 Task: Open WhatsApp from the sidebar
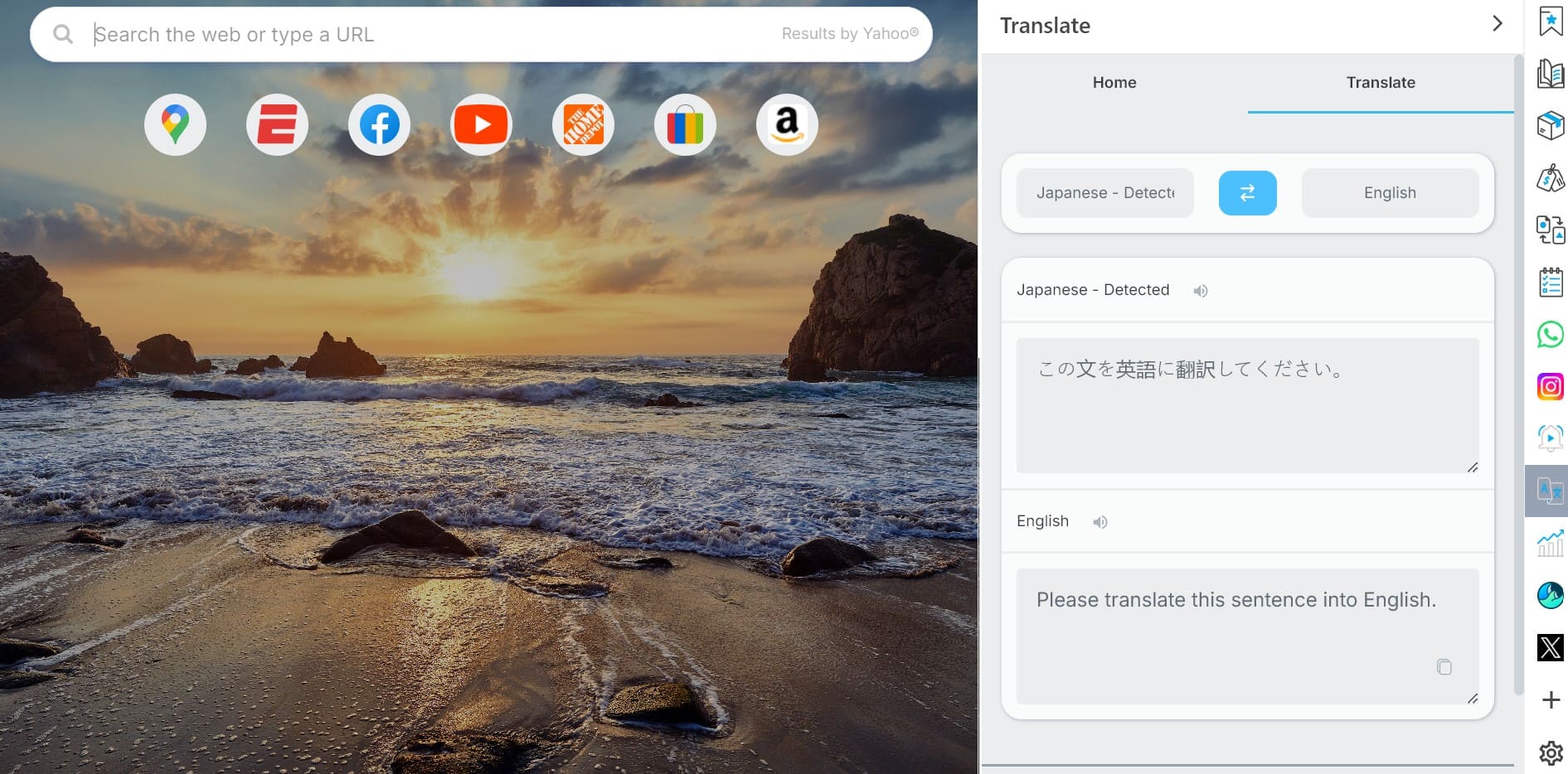pyautogui.click(x=1549, y=336)
